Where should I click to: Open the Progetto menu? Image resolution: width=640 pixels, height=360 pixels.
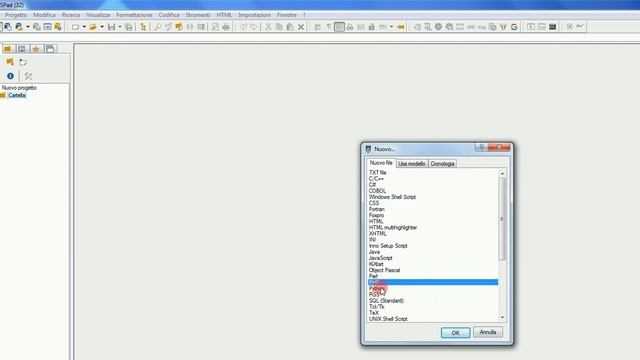click(x=16, y=15)
